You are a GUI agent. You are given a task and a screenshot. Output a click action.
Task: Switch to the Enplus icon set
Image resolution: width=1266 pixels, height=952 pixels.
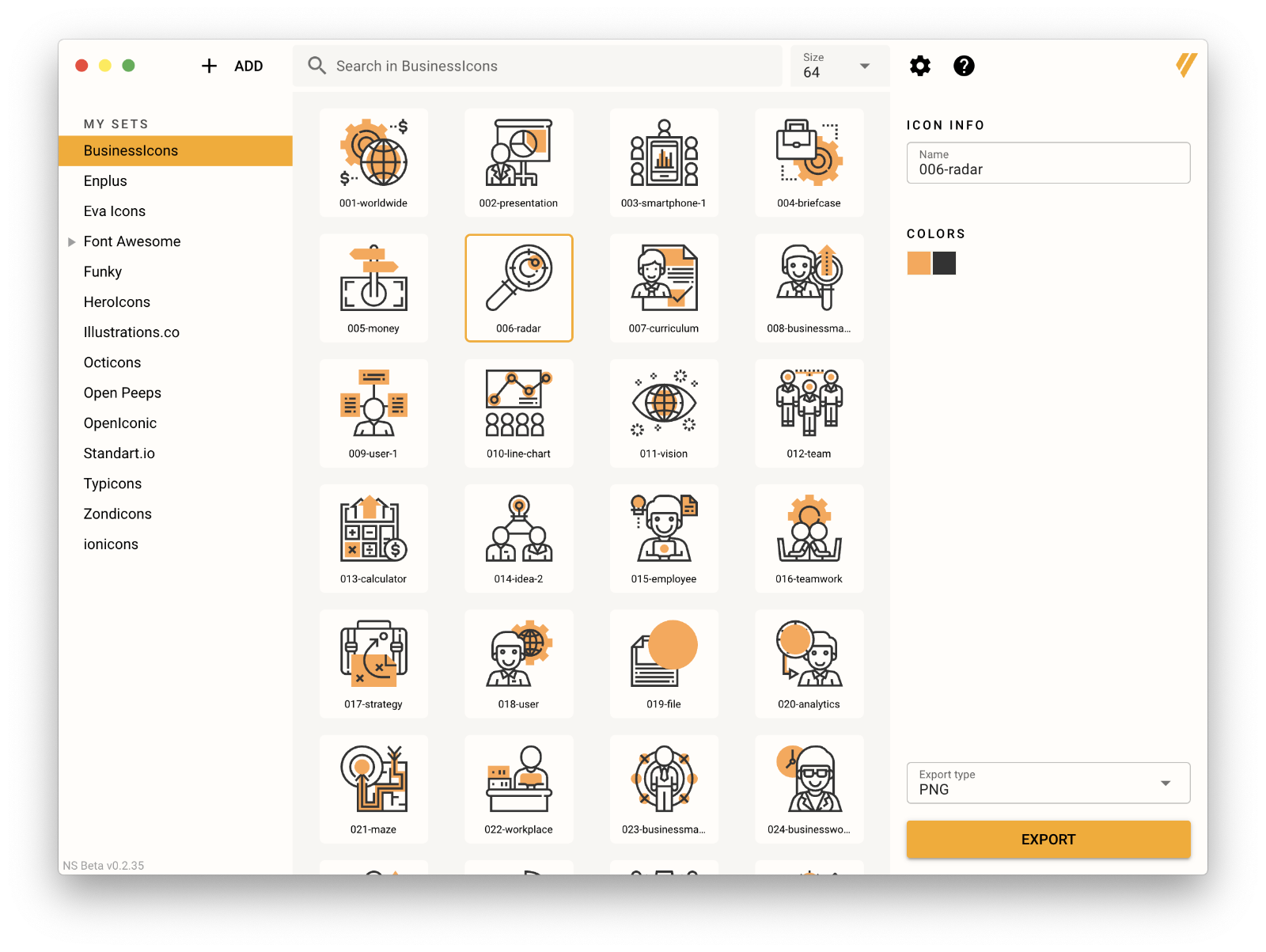(x=105, y=180)
